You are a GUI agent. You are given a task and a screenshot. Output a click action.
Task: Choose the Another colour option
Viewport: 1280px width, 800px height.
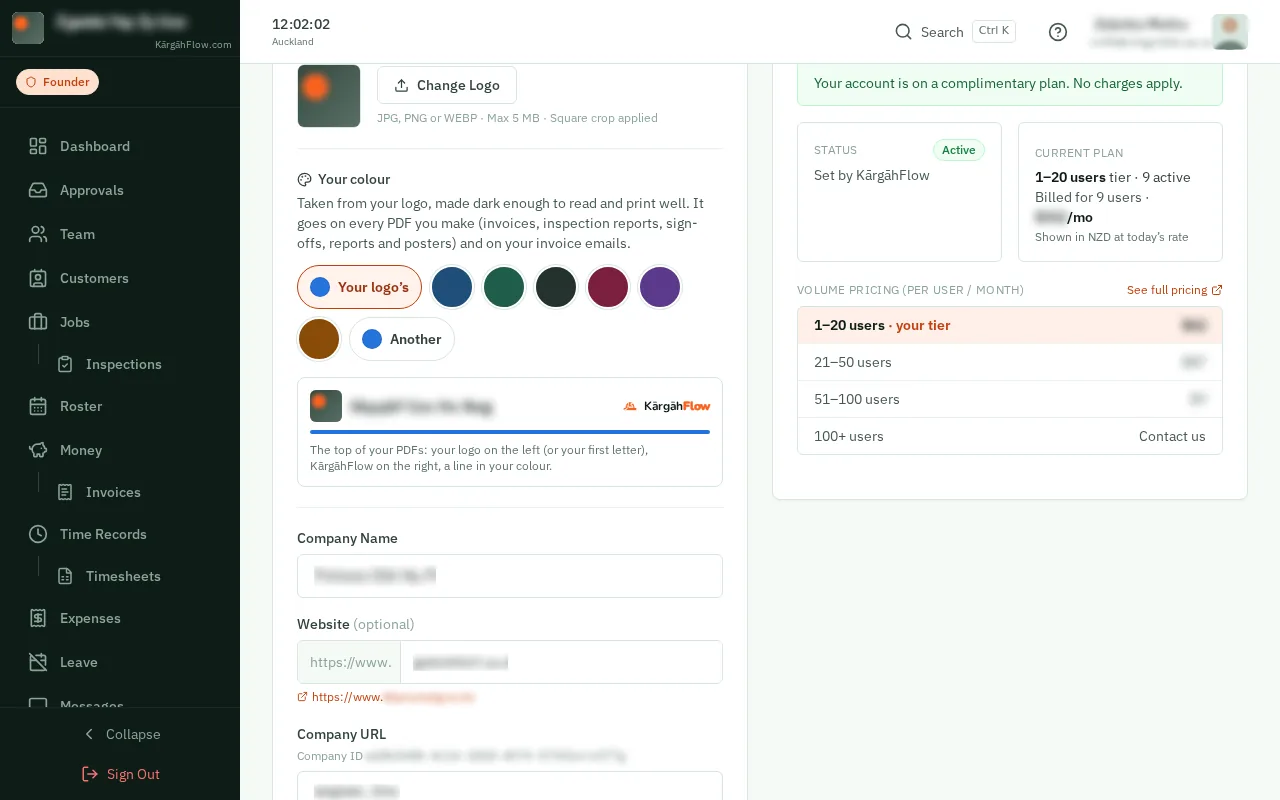pos(402,339)
